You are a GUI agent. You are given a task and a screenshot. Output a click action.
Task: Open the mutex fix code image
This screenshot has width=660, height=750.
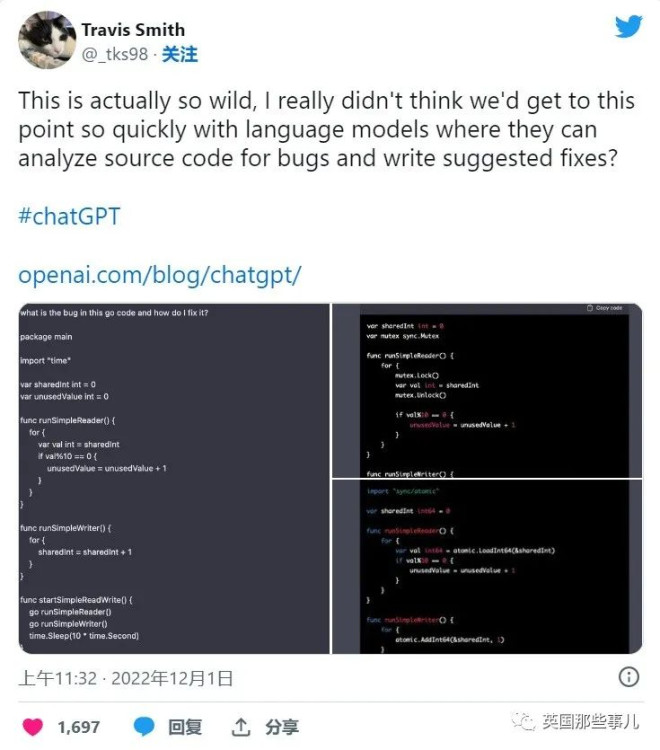point(487,390)
